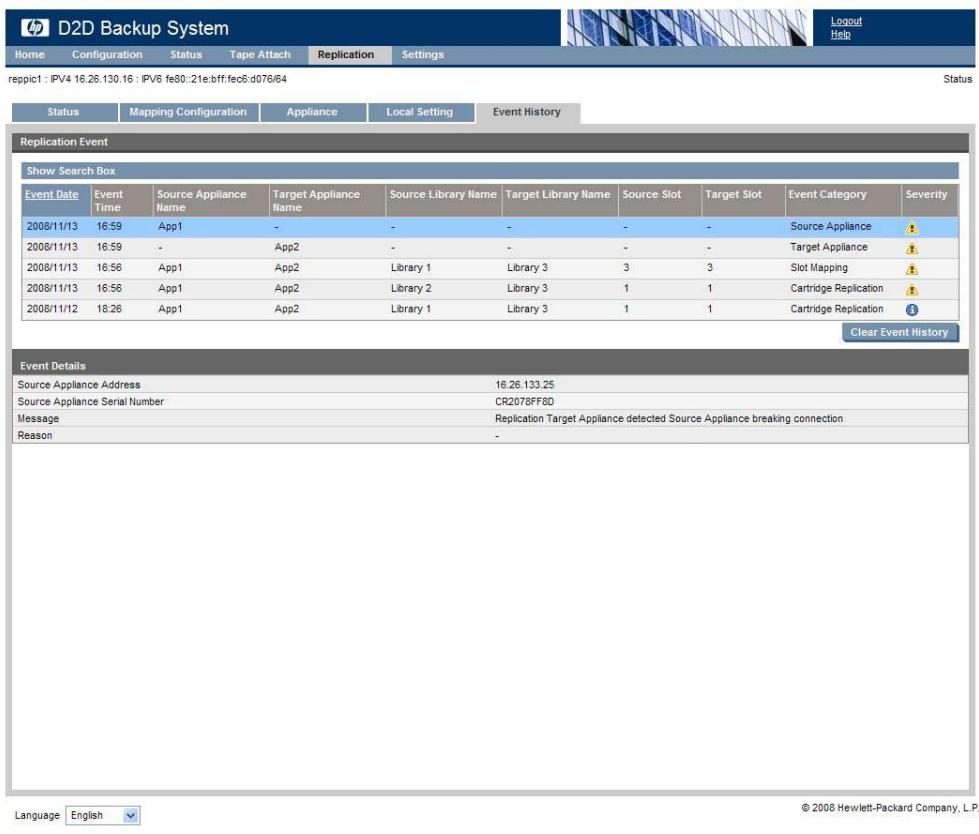
Task: Click the Help link
Action: [840, 34]
